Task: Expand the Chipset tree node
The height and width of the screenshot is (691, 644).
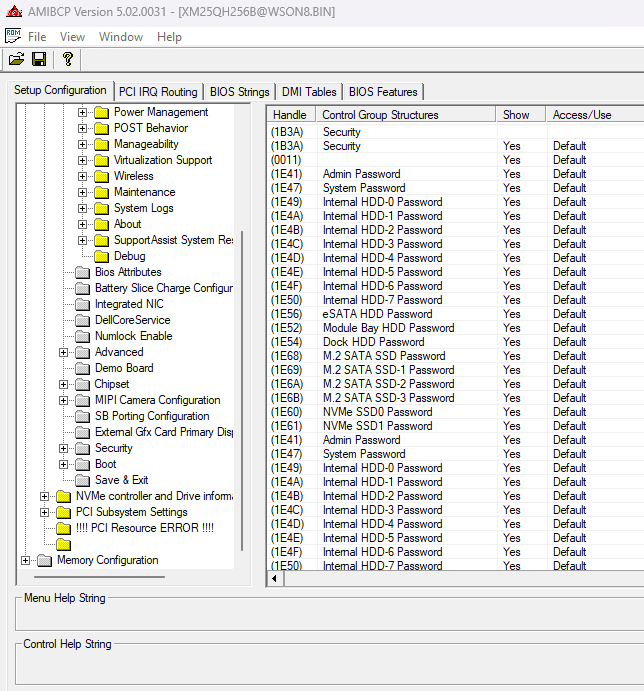Action: click(x=64, y=384)
